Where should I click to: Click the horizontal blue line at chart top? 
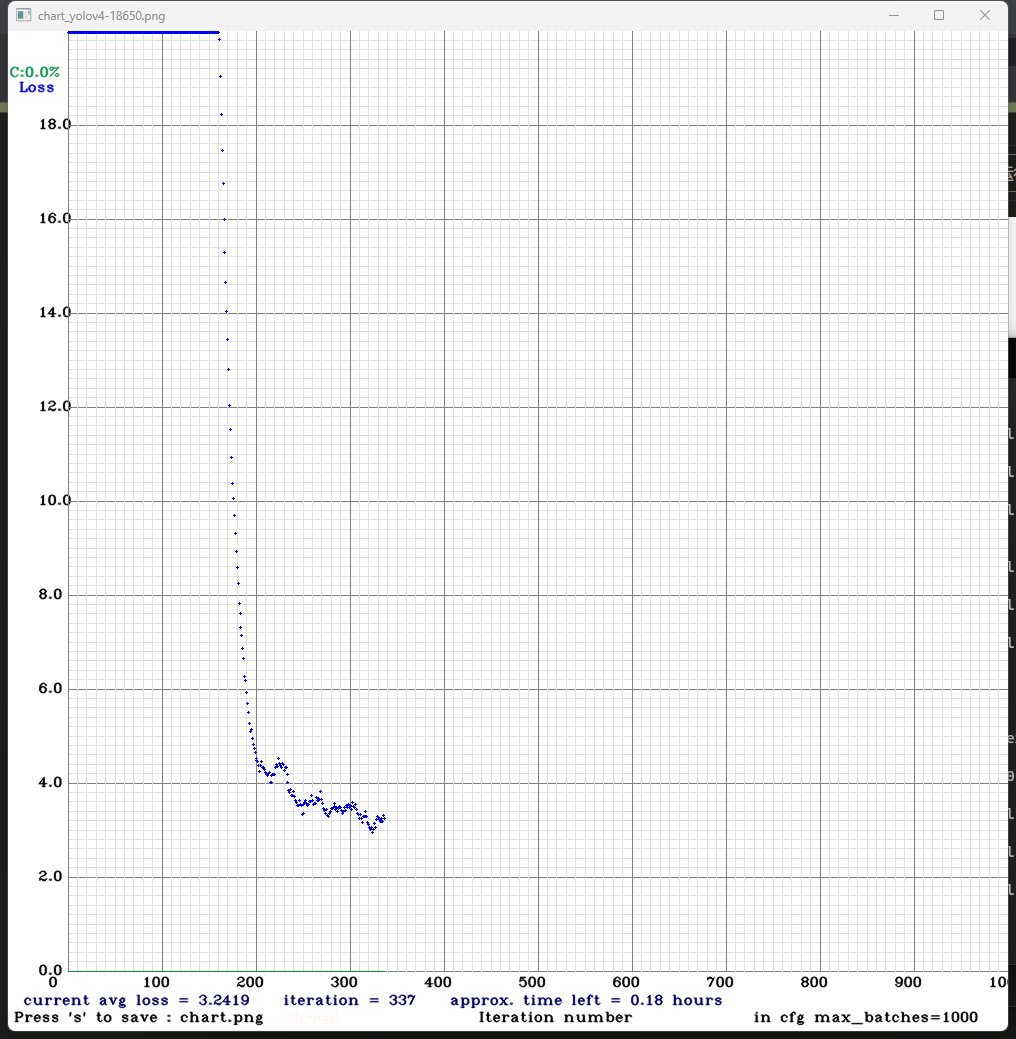143,33
